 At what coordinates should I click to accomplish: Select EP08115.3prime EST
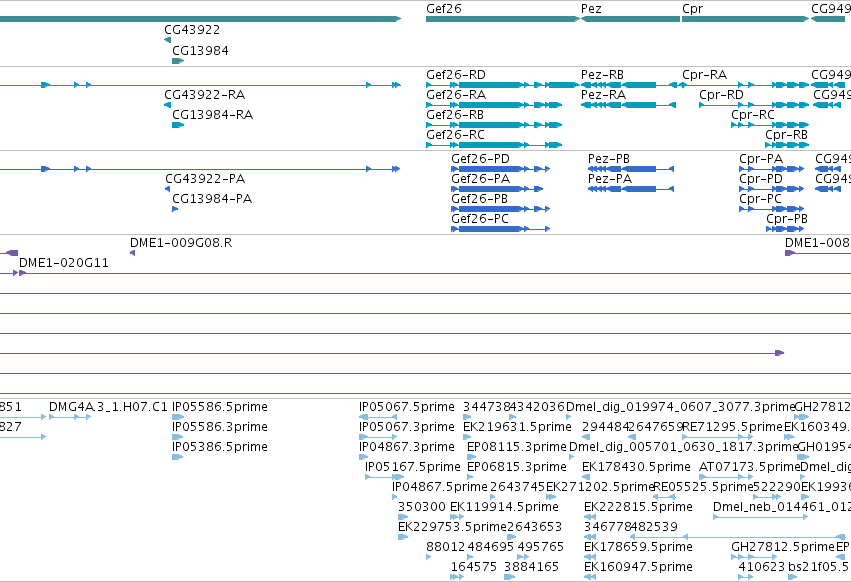tap(471, 457)
